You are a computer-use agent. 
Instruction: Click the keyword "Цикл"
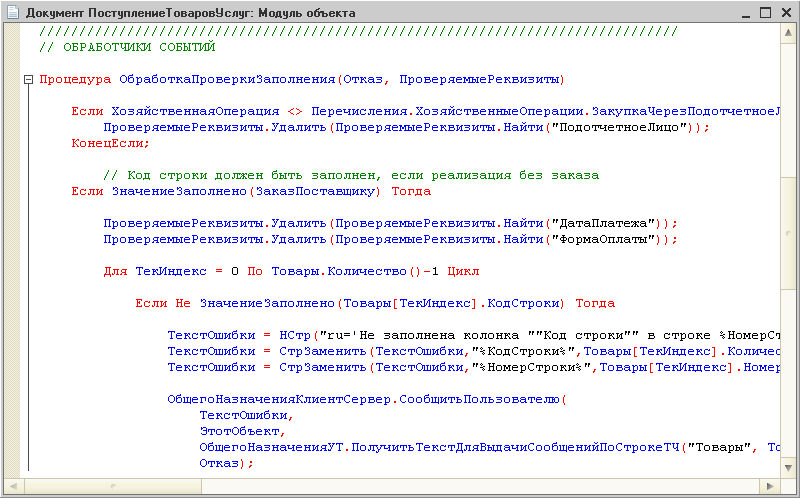point(463,271)
